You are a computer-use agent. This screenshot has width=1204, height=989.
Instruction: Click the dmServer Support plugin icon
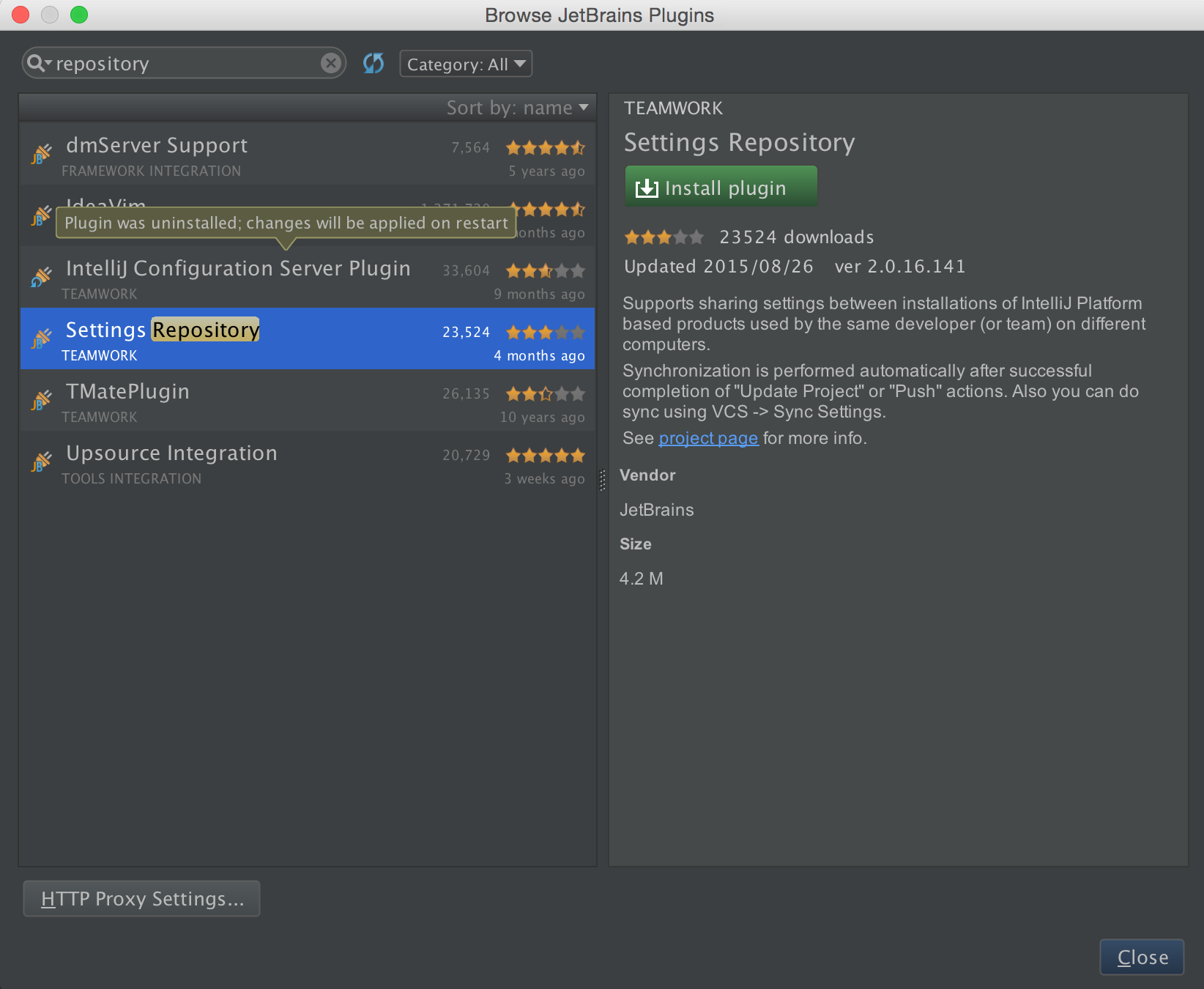tap(42, 155)
